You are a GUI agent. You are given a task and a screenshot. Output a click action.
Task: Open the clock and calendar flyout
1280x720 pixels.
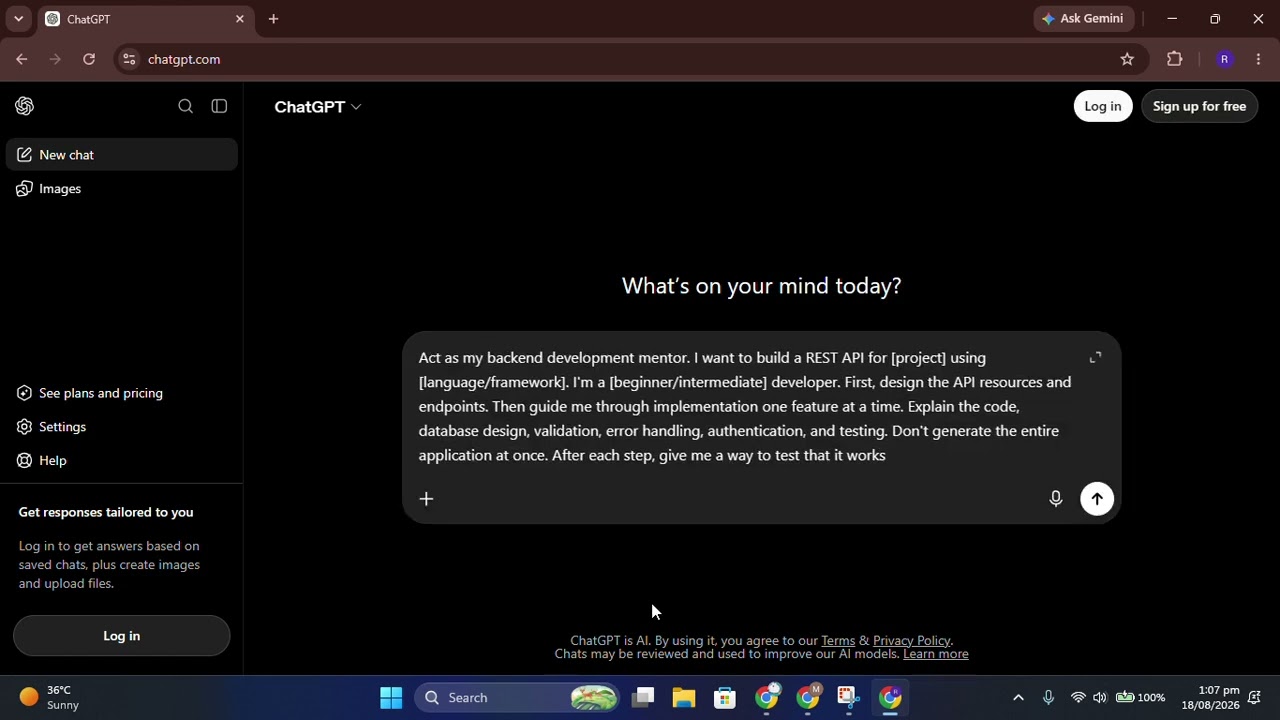1210,698
